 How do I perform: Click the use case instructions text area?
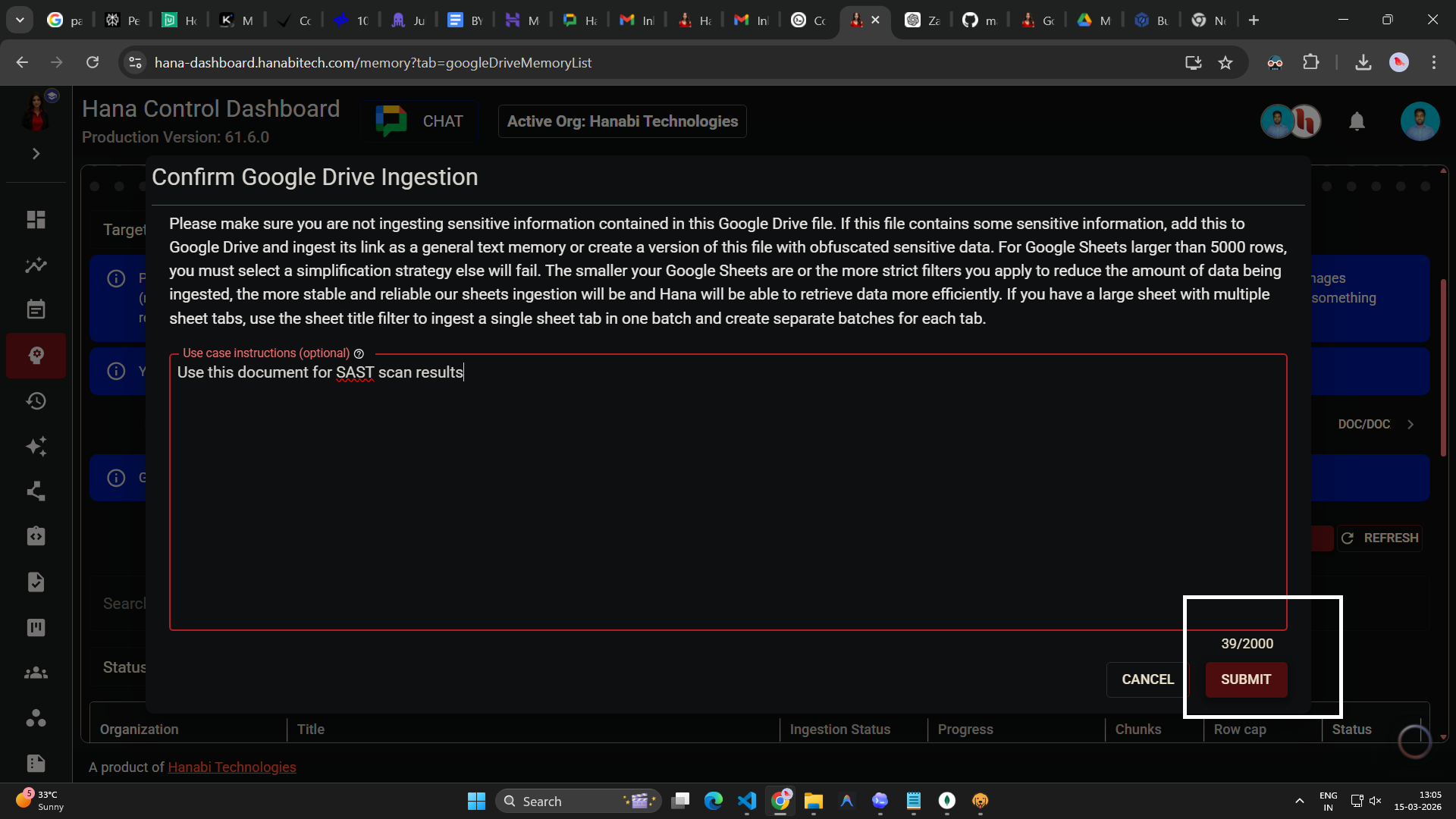pyautogui.click(x=727, y=493)
